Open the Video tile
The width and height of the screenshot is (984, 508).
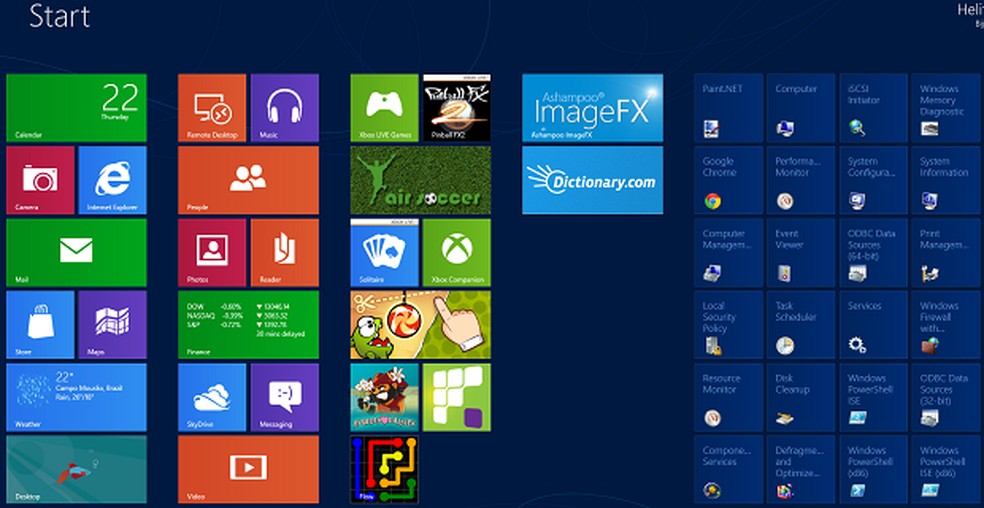249,469
